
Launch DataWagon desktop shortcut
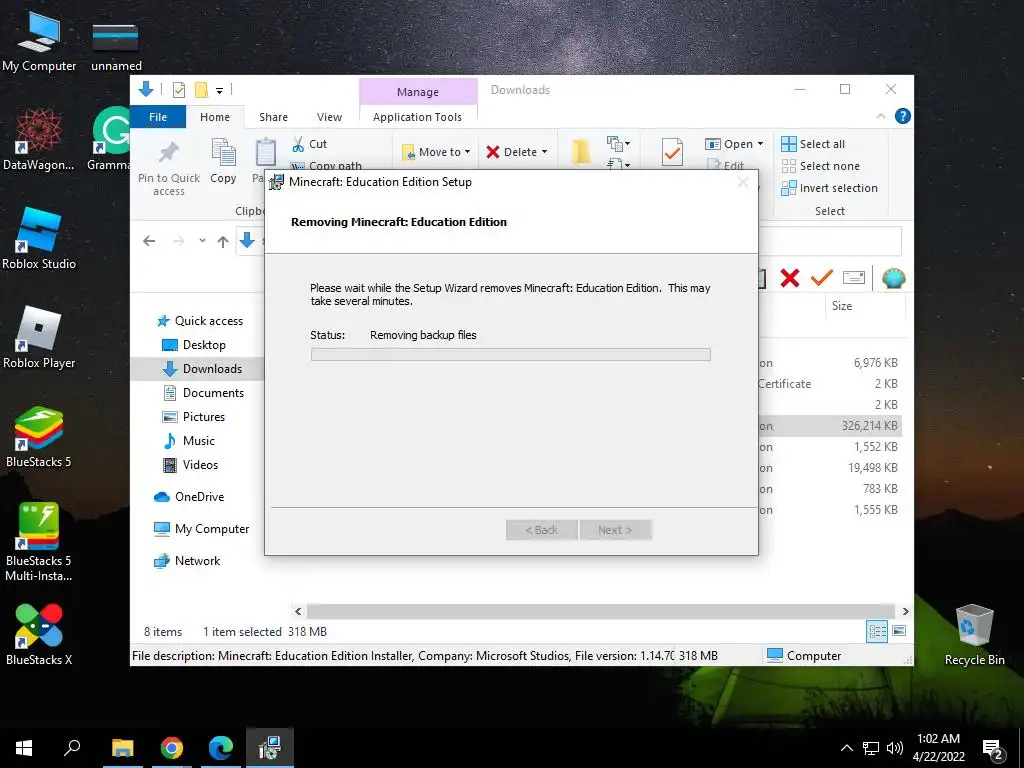coord(39,139)
